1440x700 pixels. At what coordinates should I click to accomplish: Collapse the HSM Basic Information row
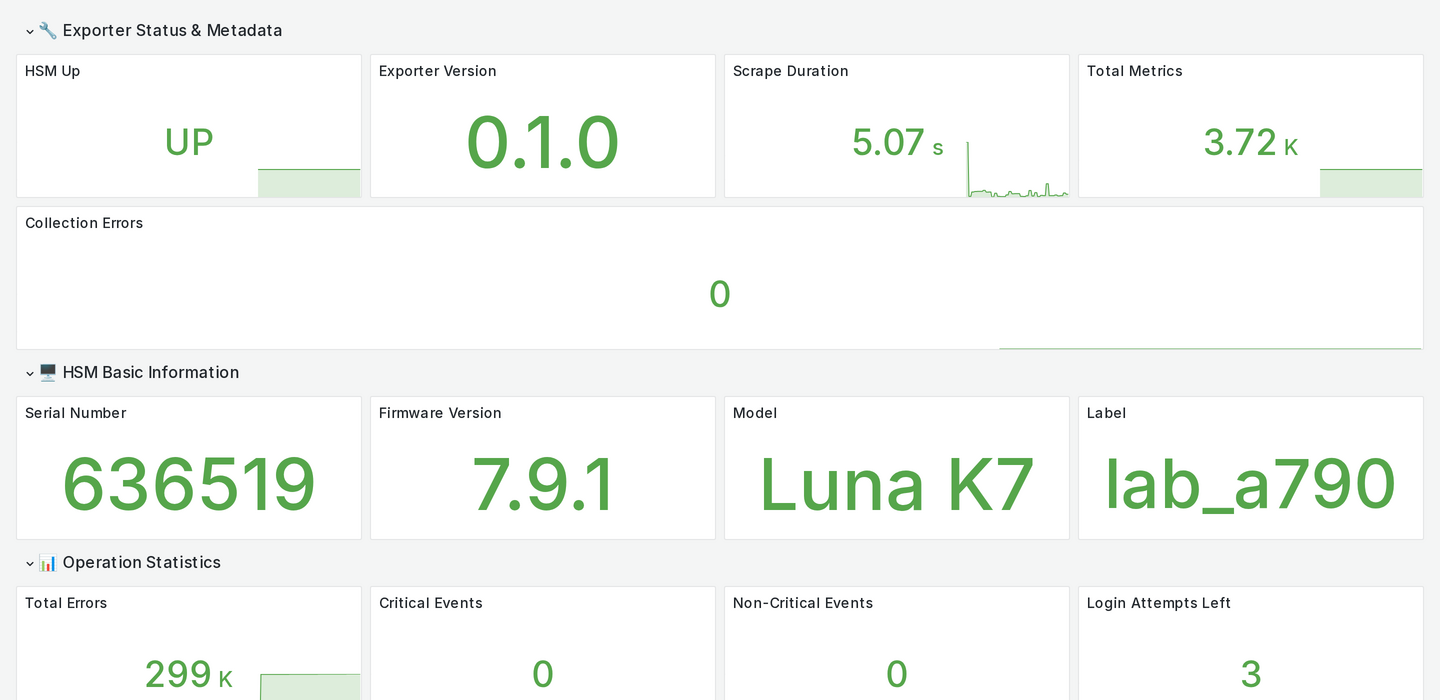[x=30, y=373]
